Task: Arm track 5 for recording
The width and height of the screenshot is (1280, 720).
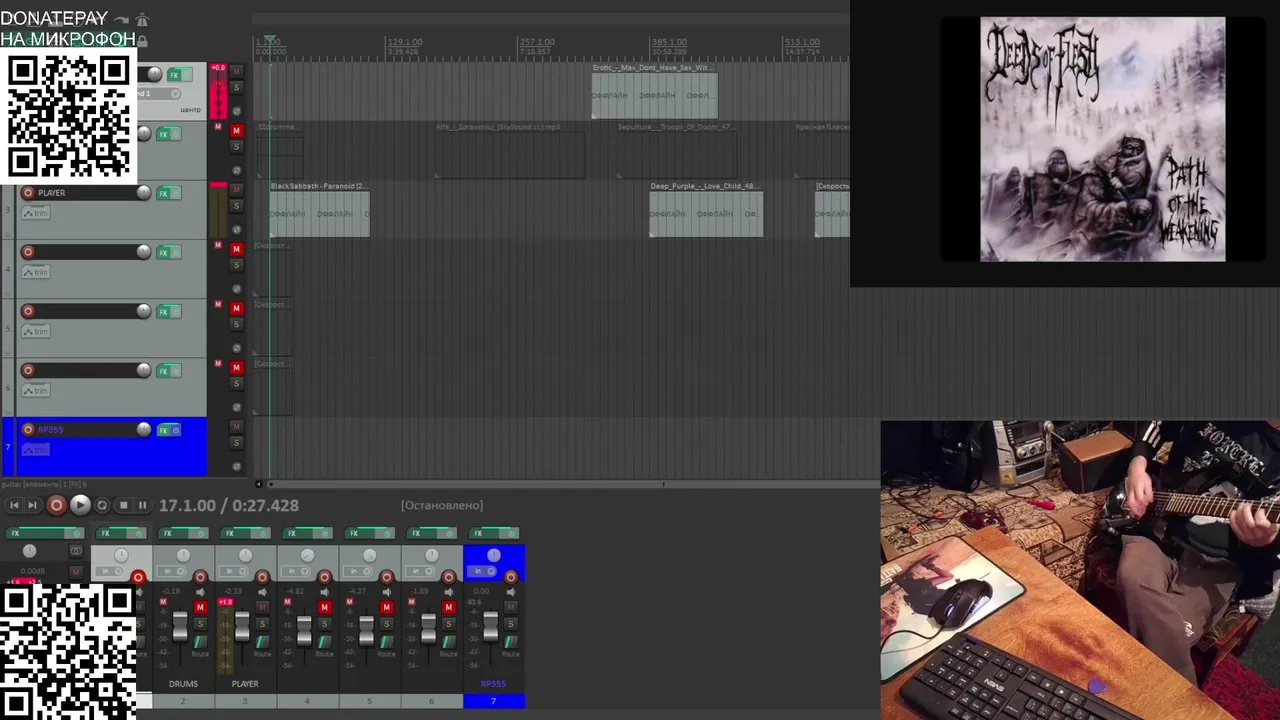Action: click(28, 311)
